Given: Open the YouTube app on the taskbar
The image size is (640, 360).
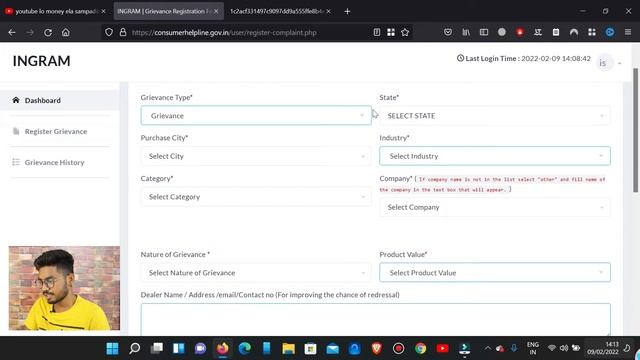Looking at the screenshot, I should coord(443,348).
